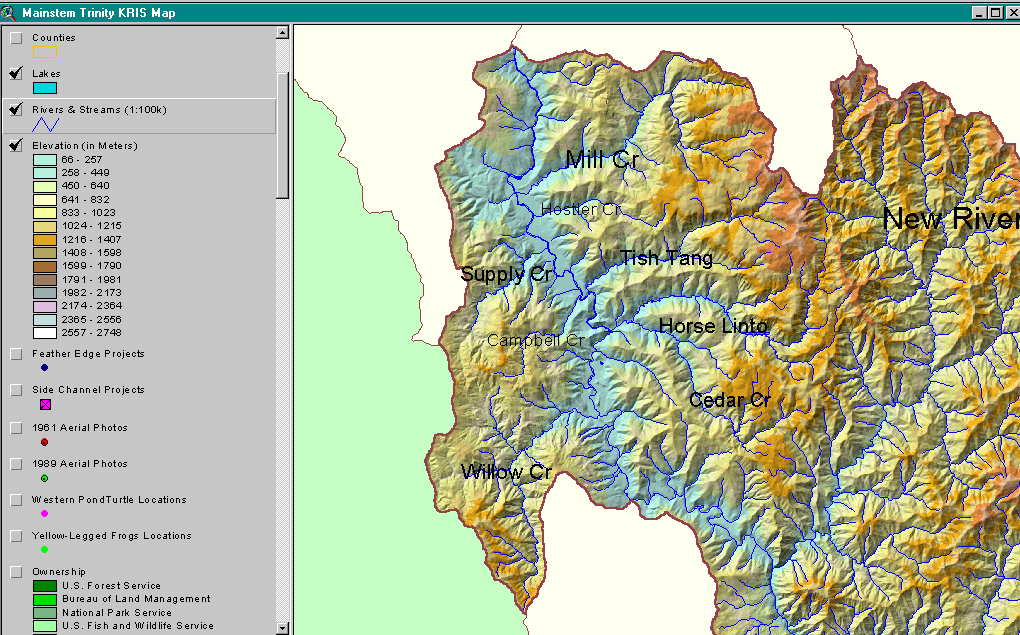Click the Hostler Cr map label
The width and height of the screenshot is (1020, 635).
[581, 209]
